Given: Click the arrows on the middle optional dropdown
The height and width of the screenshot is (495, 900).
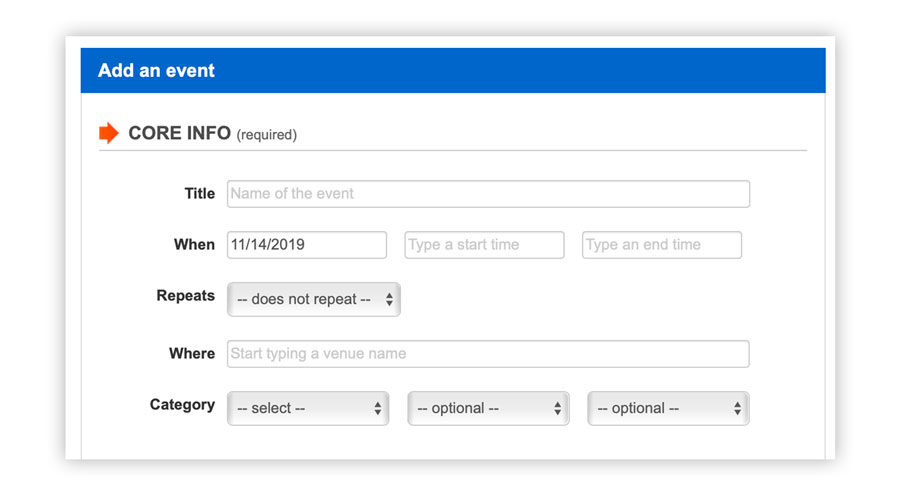Looking at the screenshot, I should tap(557, 408).
